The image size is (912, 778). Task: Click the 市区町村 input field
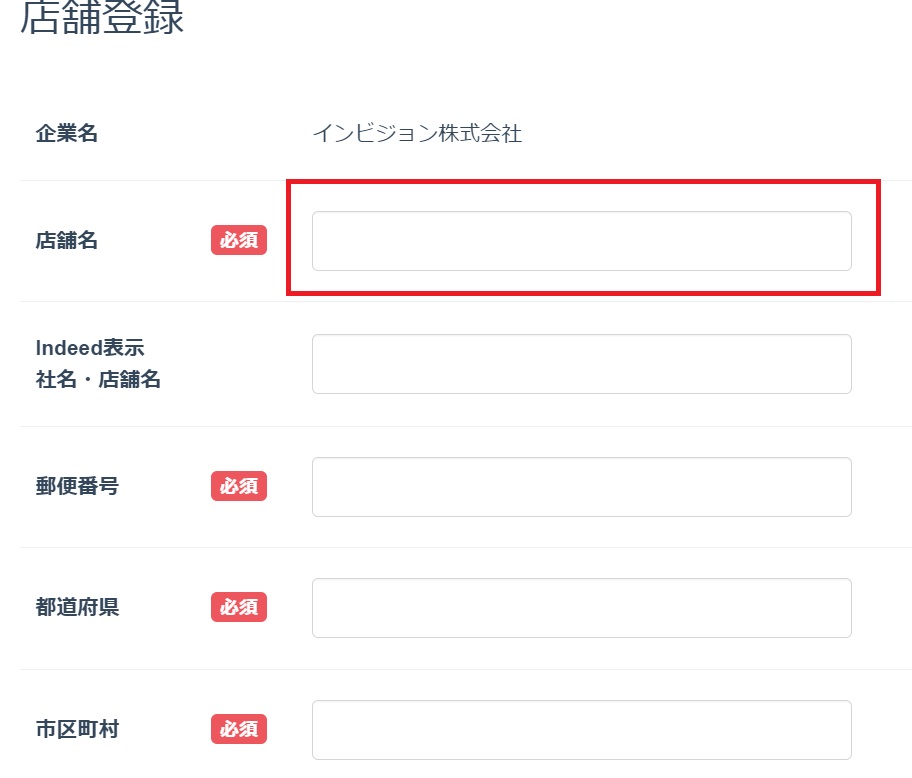(581, 730)
